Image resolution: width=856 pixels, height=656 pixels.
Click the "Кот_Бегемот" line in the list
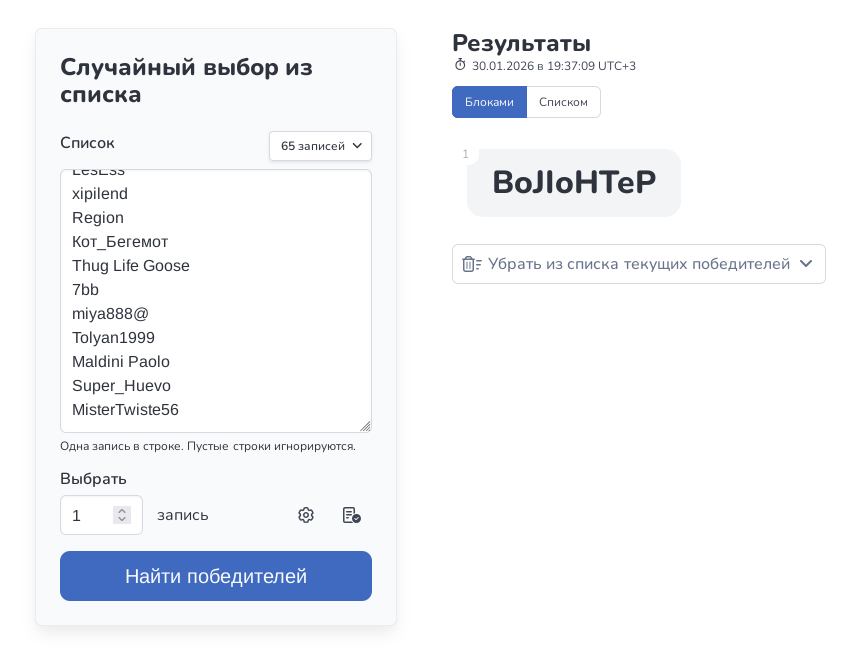[x=120, y=242]
